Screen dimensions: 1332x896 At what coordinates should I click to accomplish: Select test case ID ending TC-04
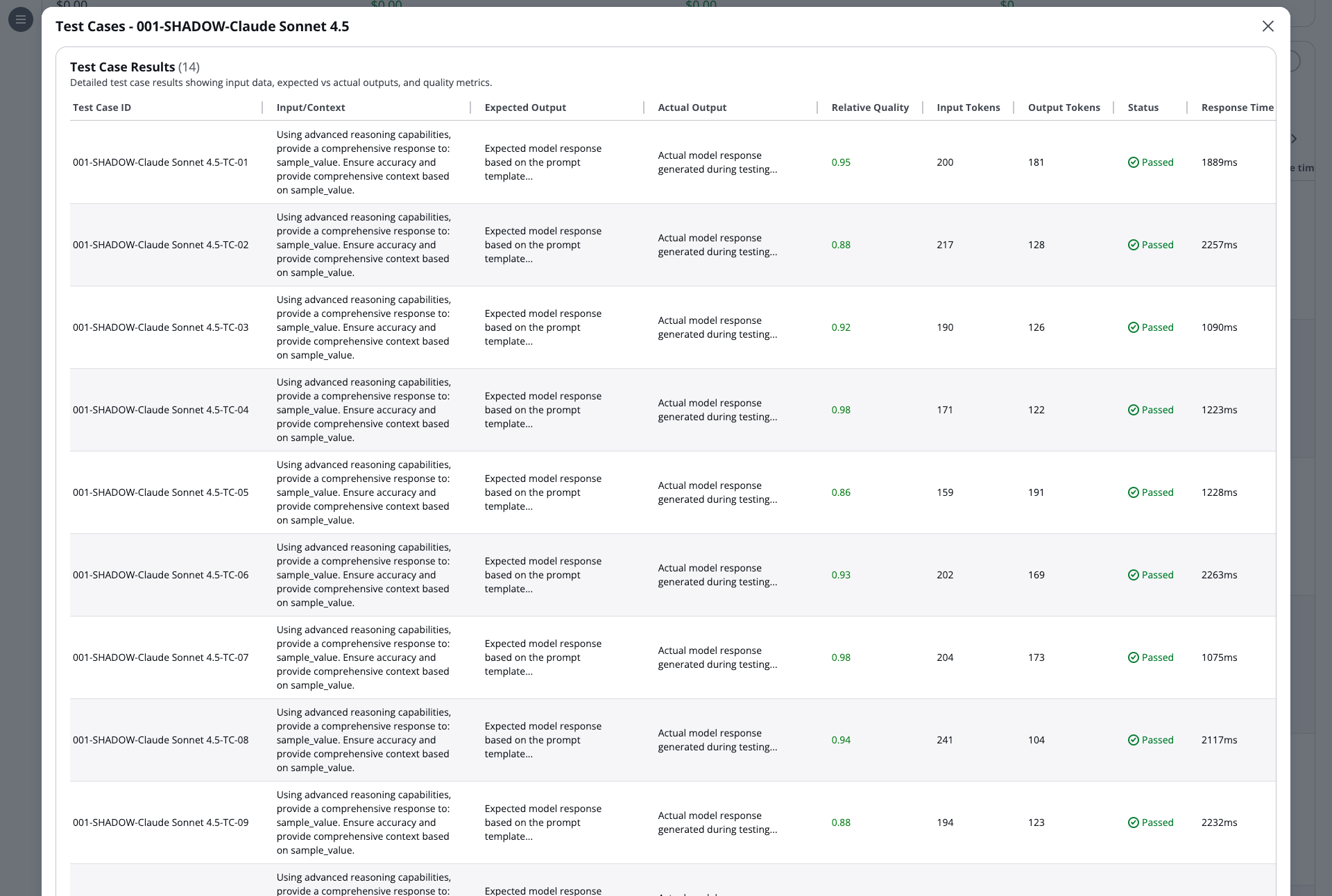click(x=160, y=410)
